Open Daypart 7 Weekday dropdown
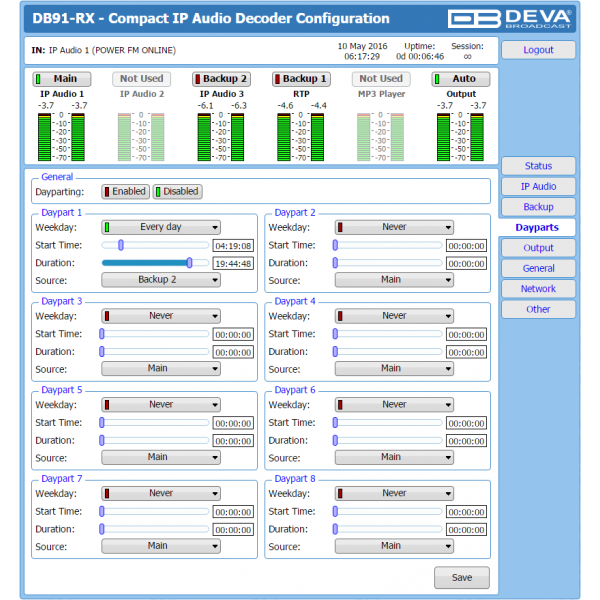The width and height of the screenshot is (600, 600). [161, 494]
